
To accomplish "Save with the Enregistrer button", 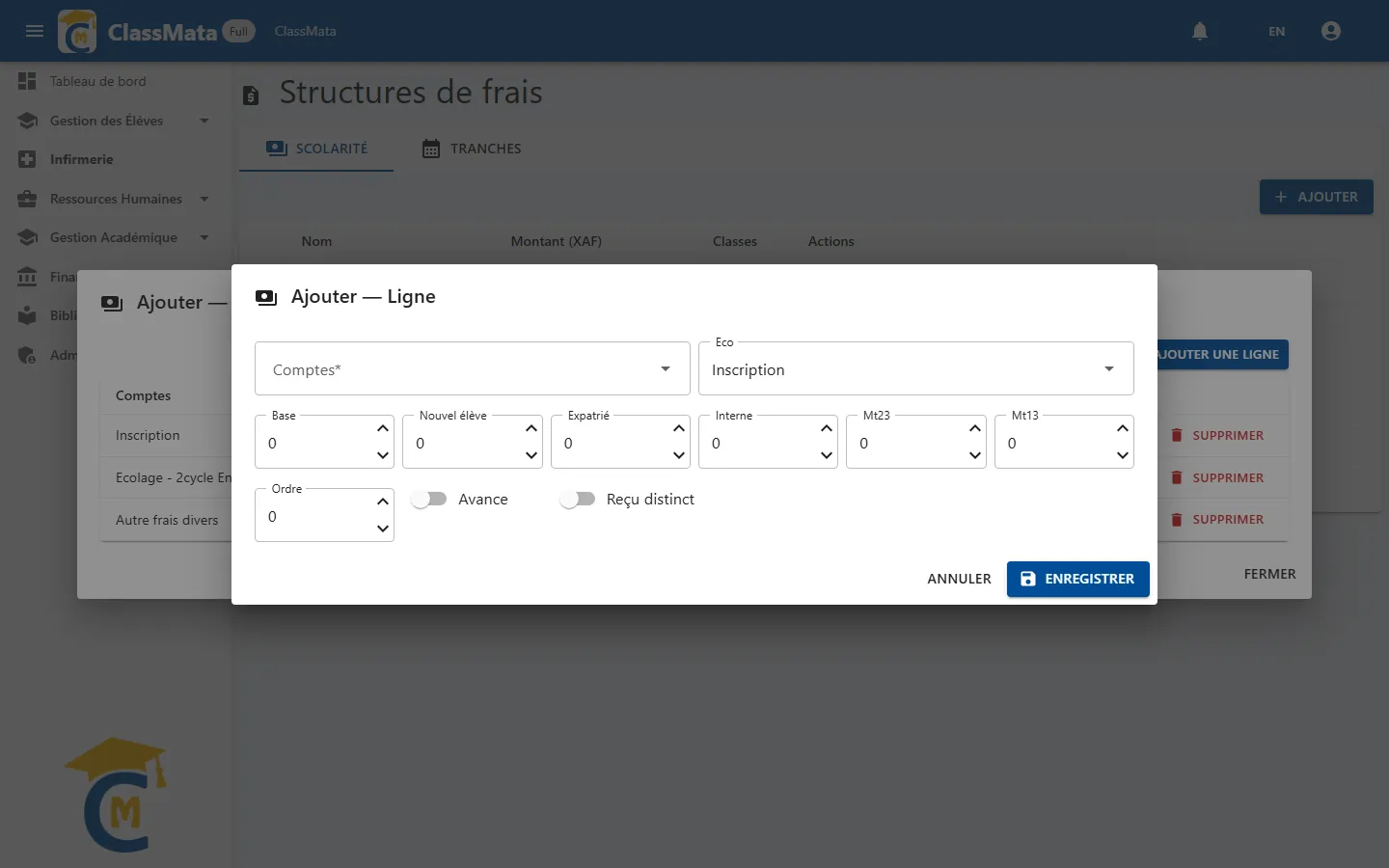I will [x=1078, y=579].
